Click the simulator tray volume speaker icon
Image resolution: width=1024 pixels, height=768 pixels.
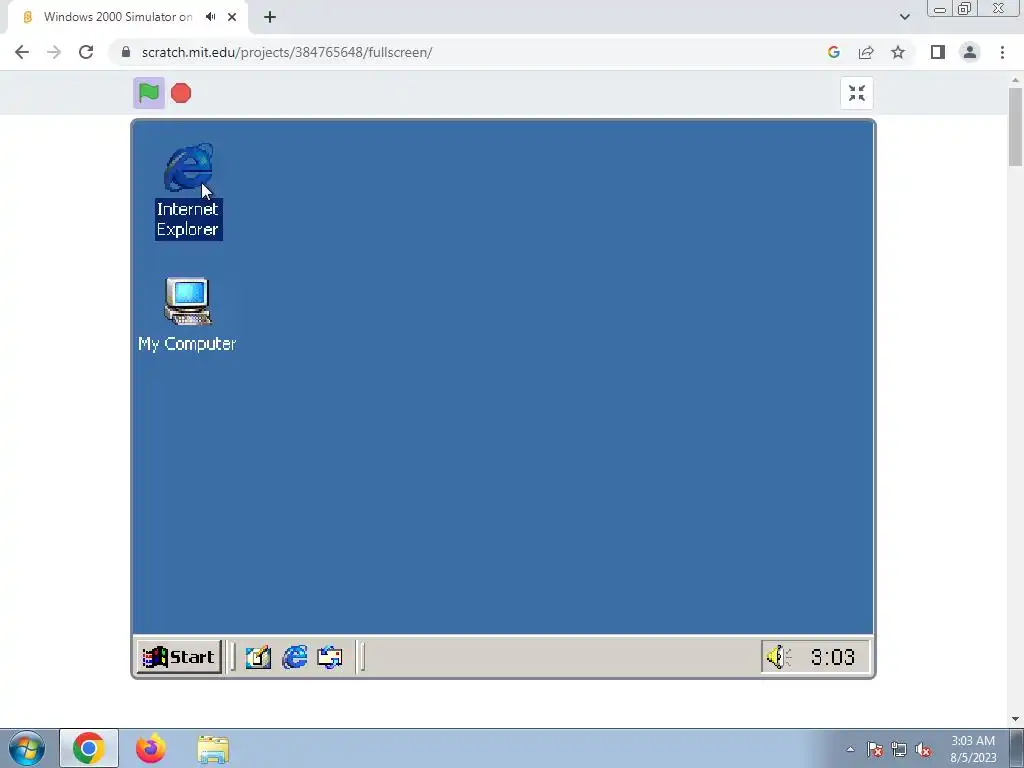(x=778, y=656)
